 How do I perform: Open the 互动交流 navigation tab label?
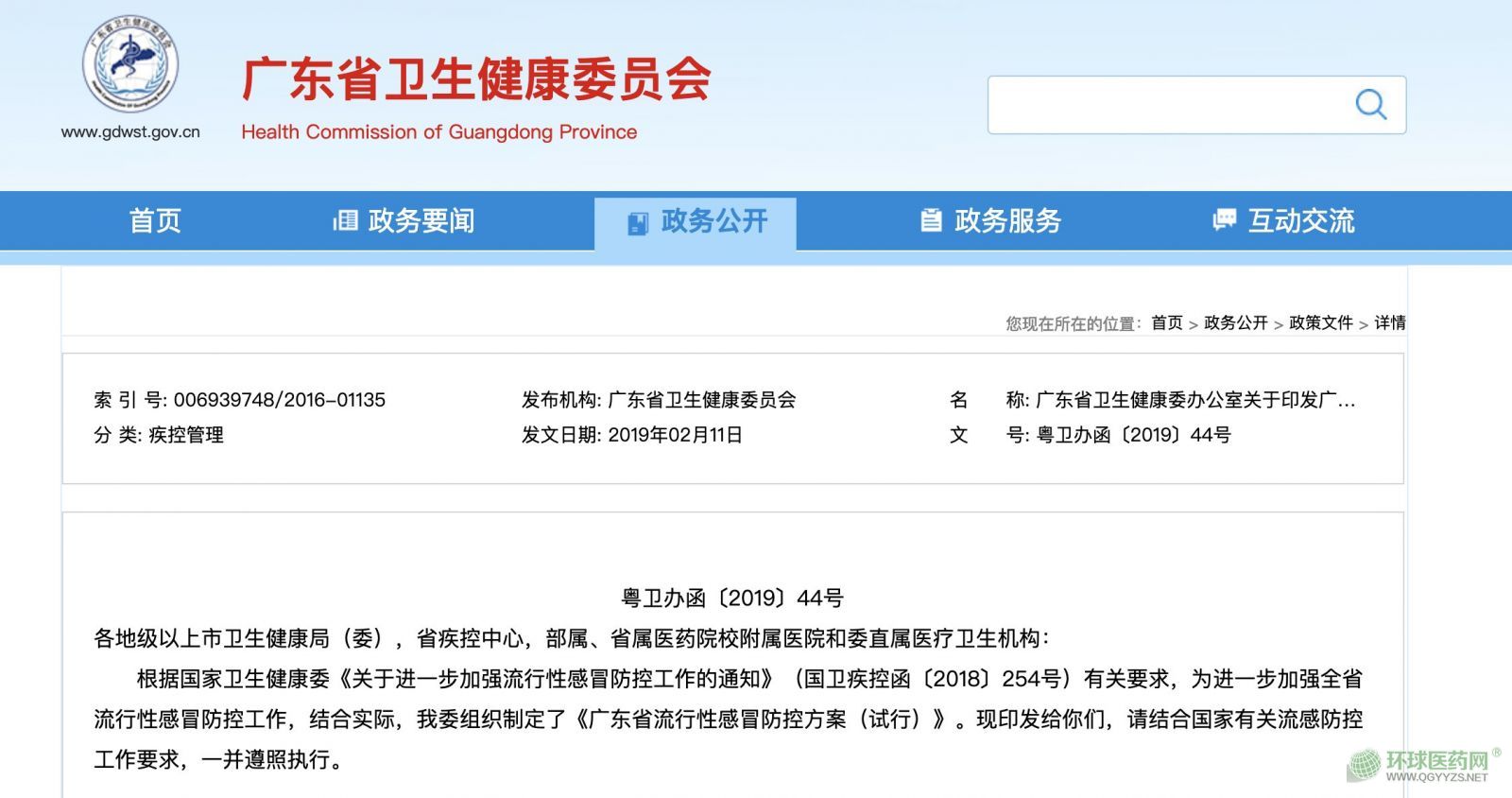(x=1301, y=220)
